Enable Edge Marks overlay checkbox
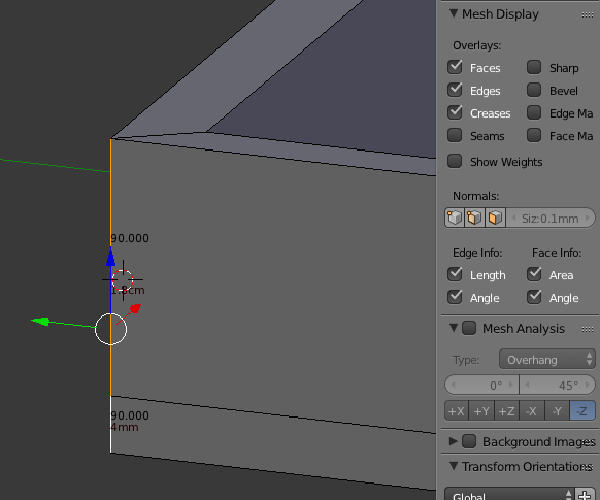This screenshot has width=600, height=500. click(x=534, y=113)
